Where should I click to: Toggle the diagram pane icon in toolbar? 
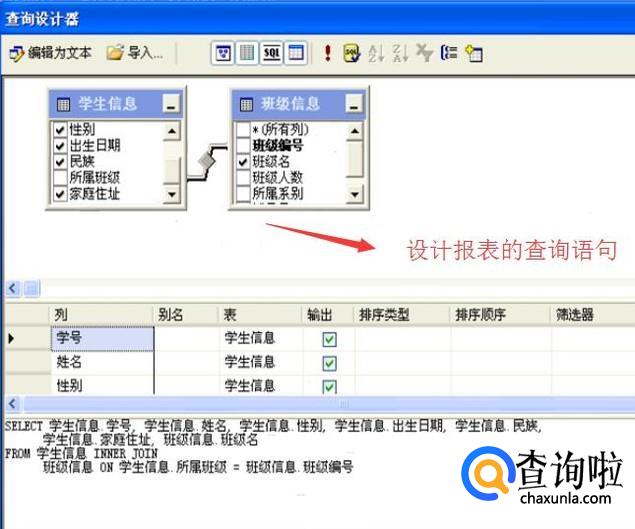(222, 53)
